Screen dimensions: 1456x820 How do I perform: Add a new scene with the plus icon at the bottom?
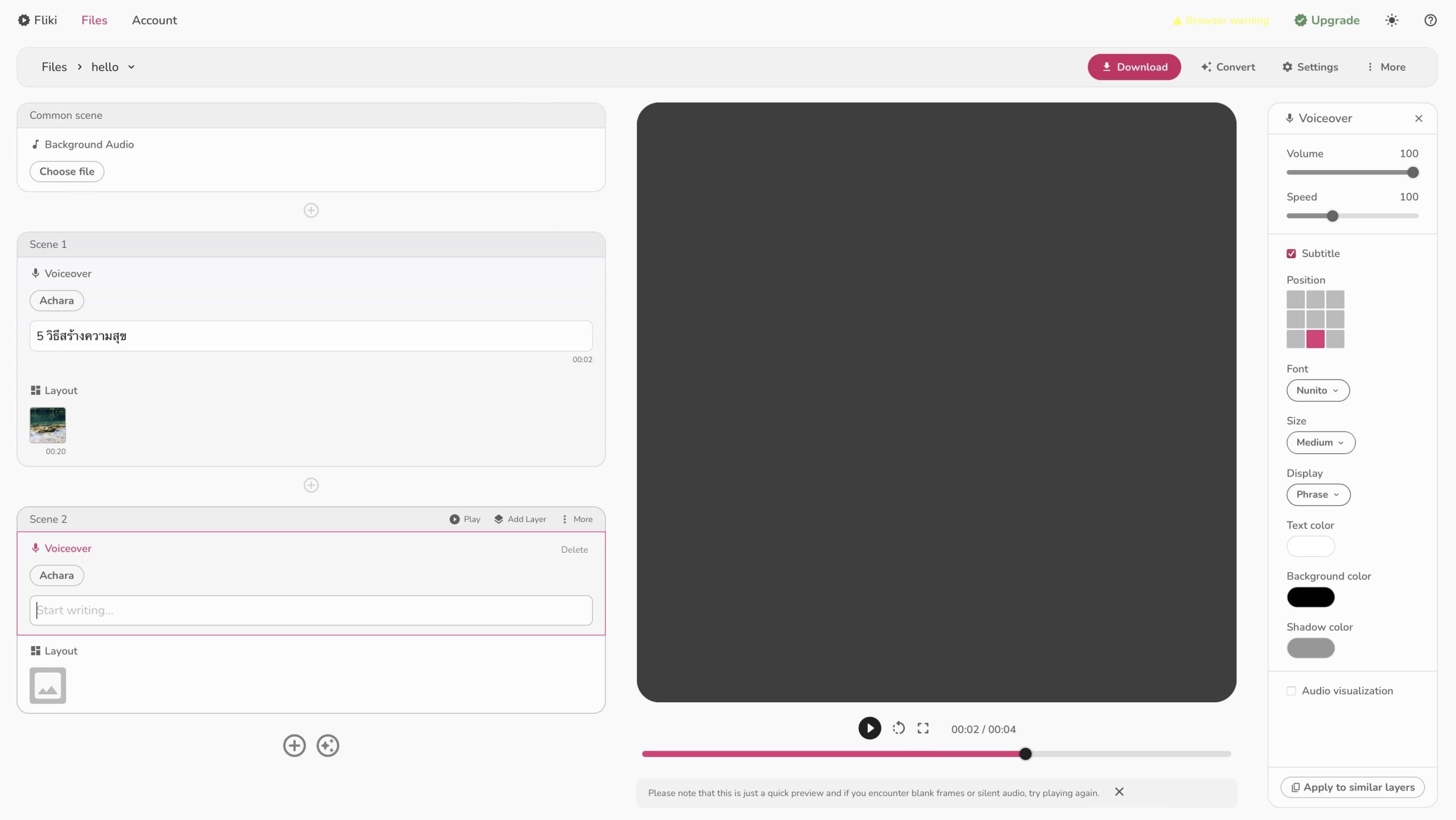pyautogui.click(x=294, y=746)
